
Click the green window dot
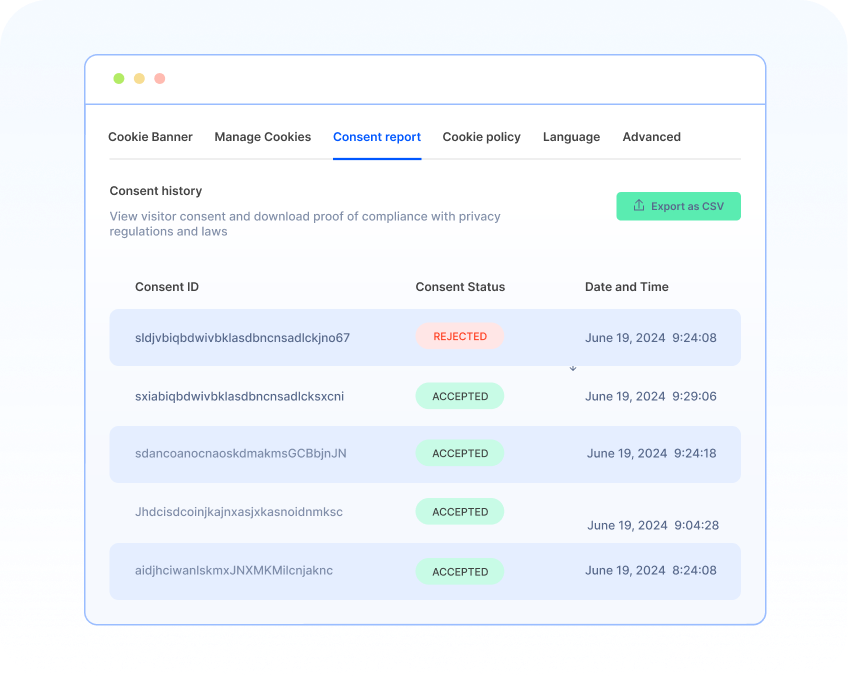[x=119, y=78]
